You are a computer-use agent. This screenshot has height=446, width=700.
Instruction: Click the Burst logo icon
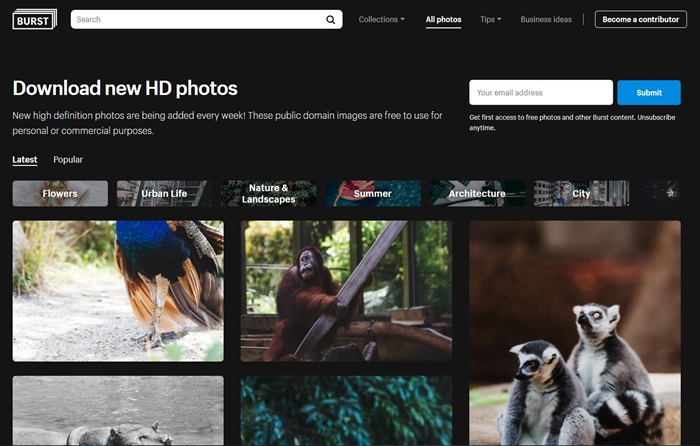34,19
